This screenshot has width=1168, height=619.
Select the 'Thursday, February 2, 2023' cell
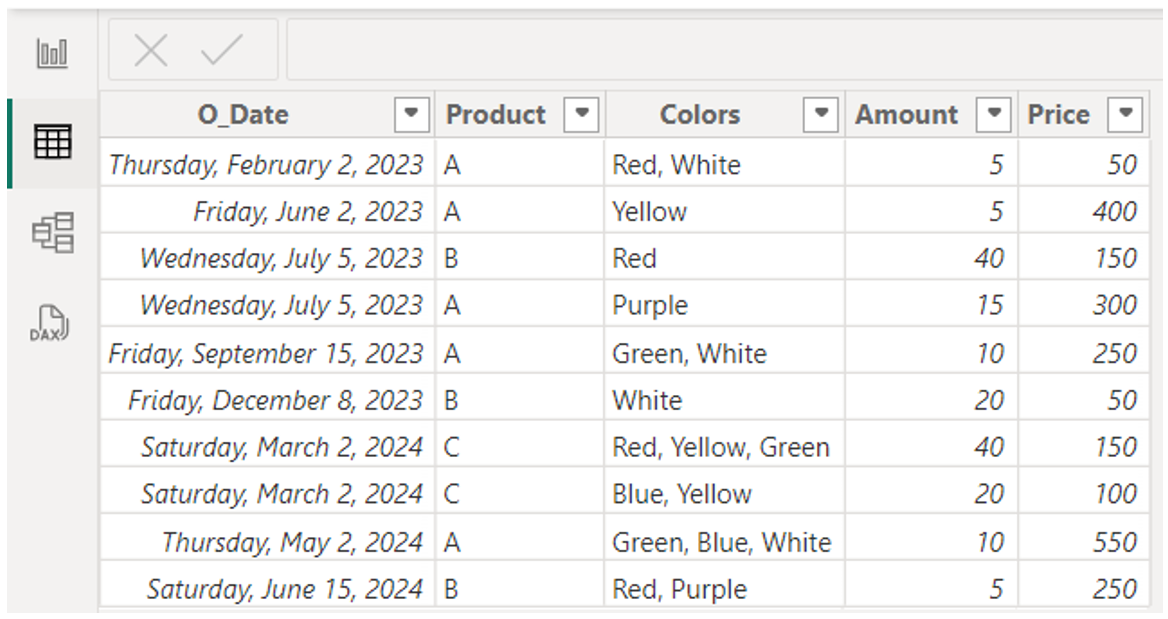pyautogui.click(x=267, y=165)
